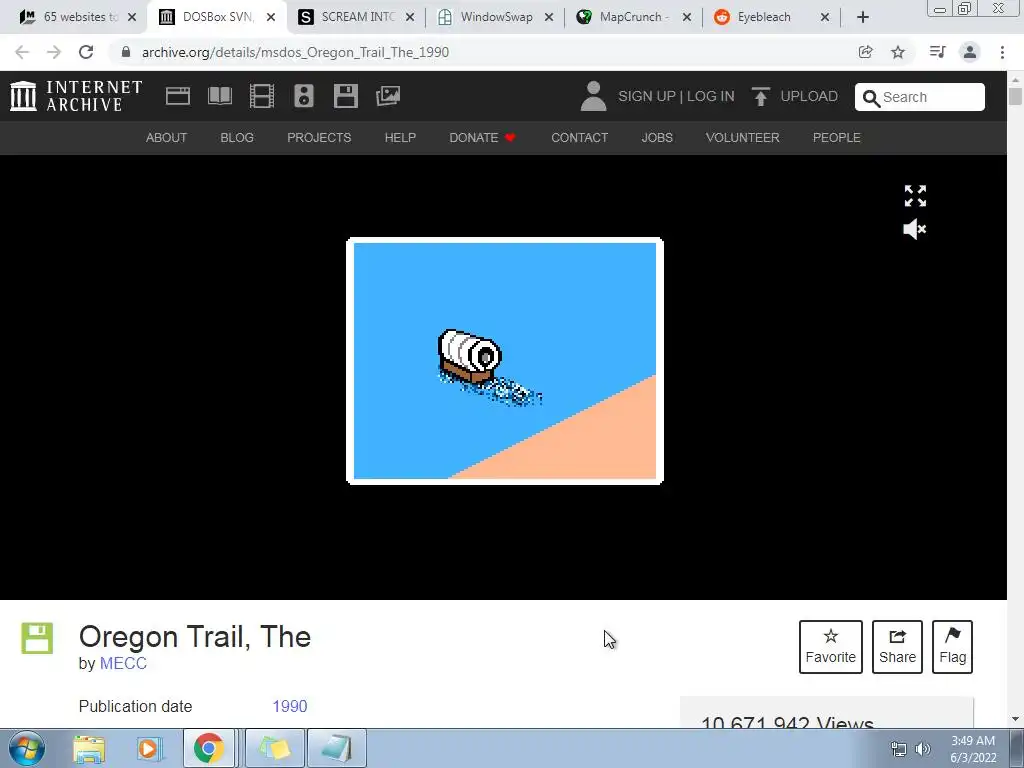Screen dimensions: 1024x768
Task: Open the DONATE link
Action: point(482,138)
